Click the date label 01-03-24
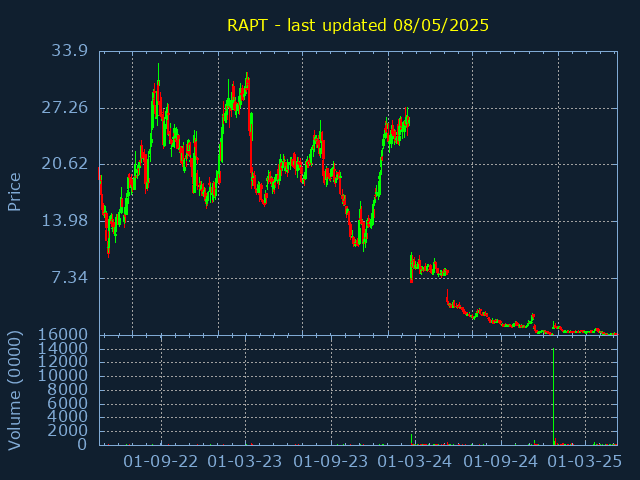Image resolution: width=640 pixels, height=480 pixels. pos(415,462)
